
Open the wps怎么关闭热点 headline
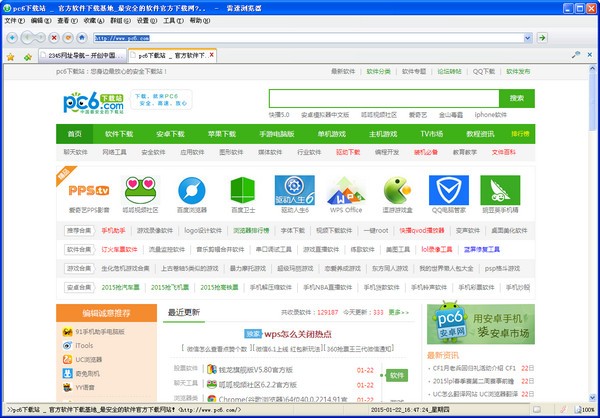coord(298,334)
